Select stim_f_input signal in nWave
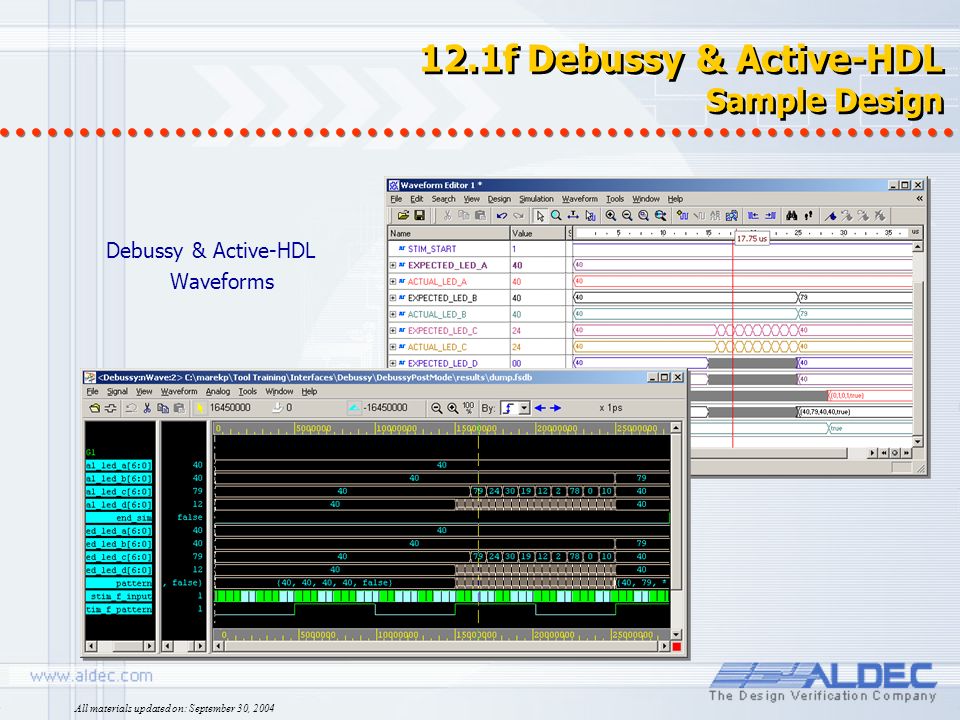This screenshot has width=960, height=720. [x=119, y=596]
